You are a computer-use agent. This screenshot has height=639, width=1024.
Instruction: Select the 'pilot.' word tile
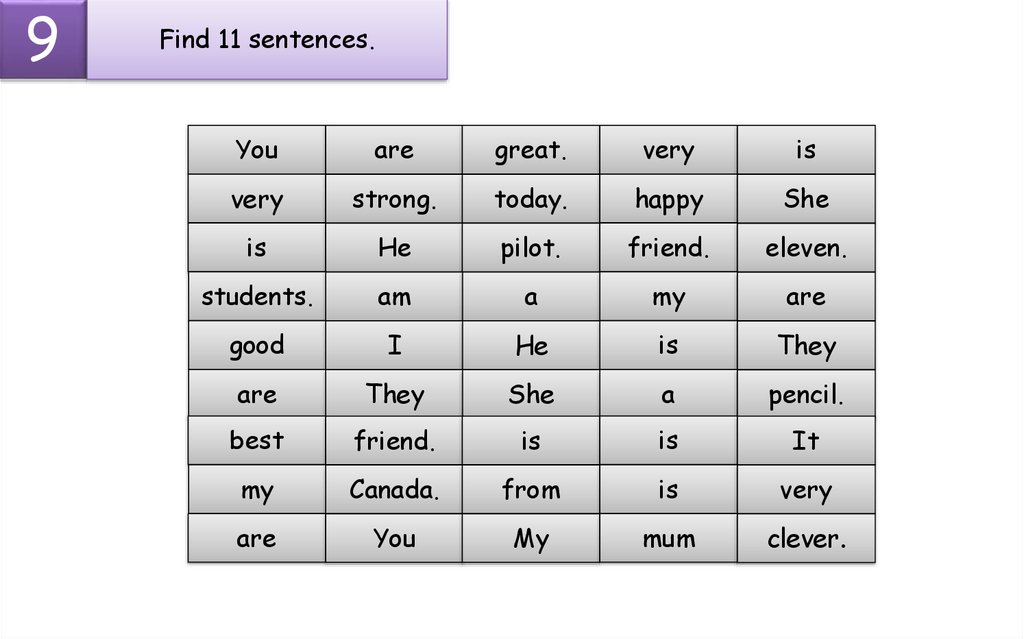point(531,248)
